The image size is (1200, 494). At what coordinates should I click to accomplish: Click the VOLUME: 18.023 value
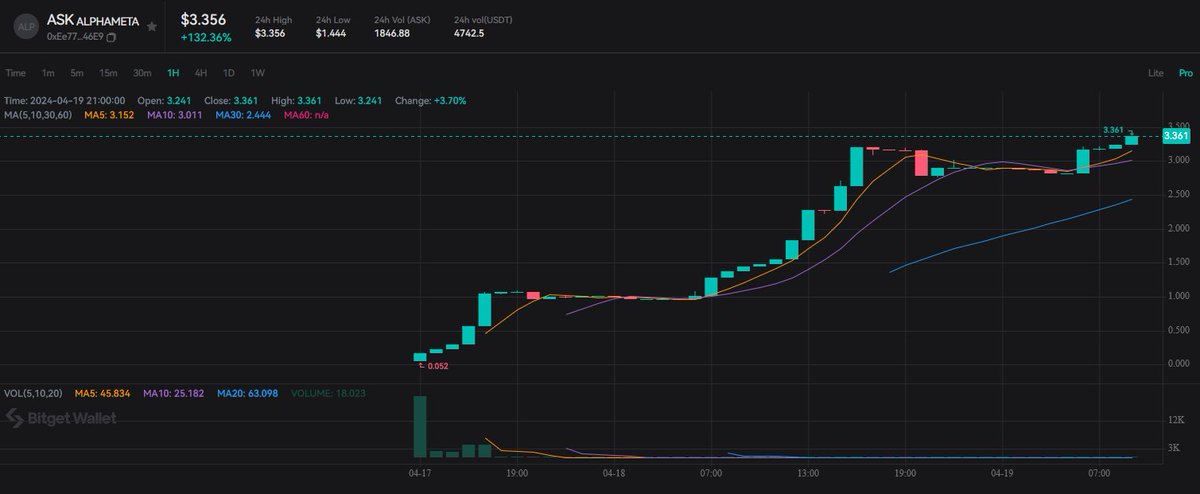(x=328, y=393)
